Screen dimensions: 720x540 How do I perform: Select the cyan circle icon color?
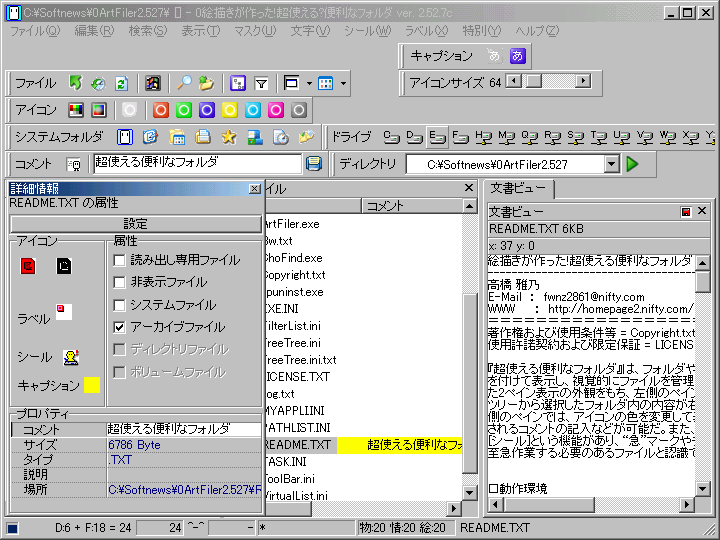[x=253, y=110]
